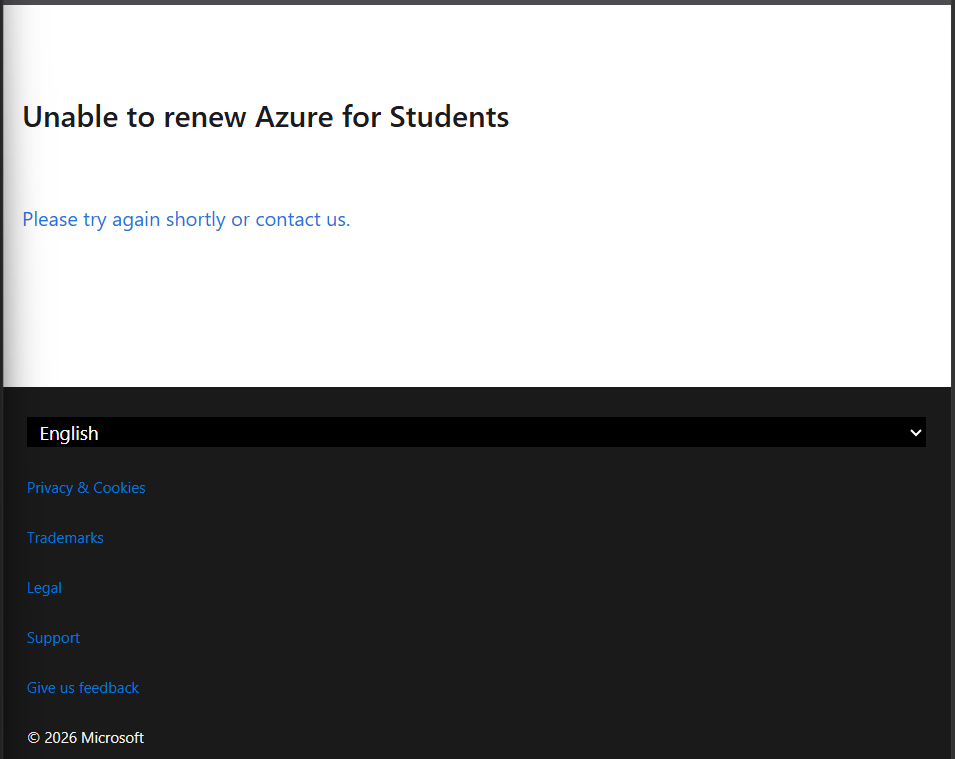Open the Privacy & Cookies link
This screenshot has height=759, width=955.
click(86, 488)
